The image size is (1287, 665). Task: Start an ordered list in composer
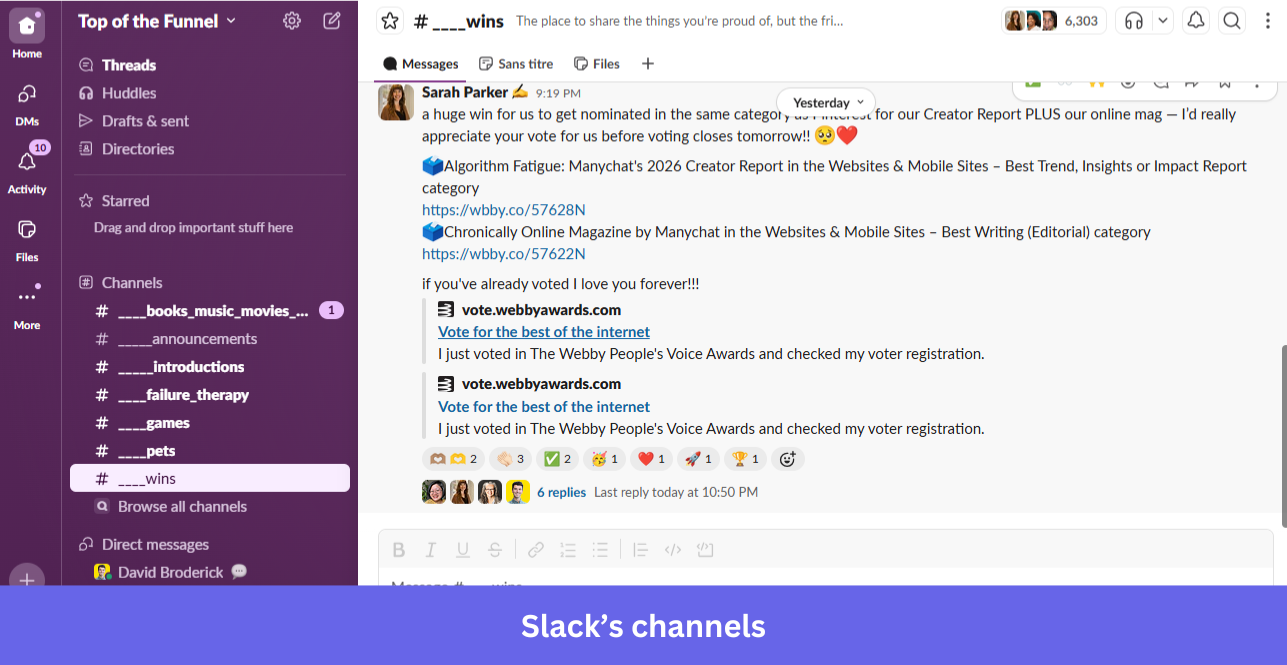point(568,549)
